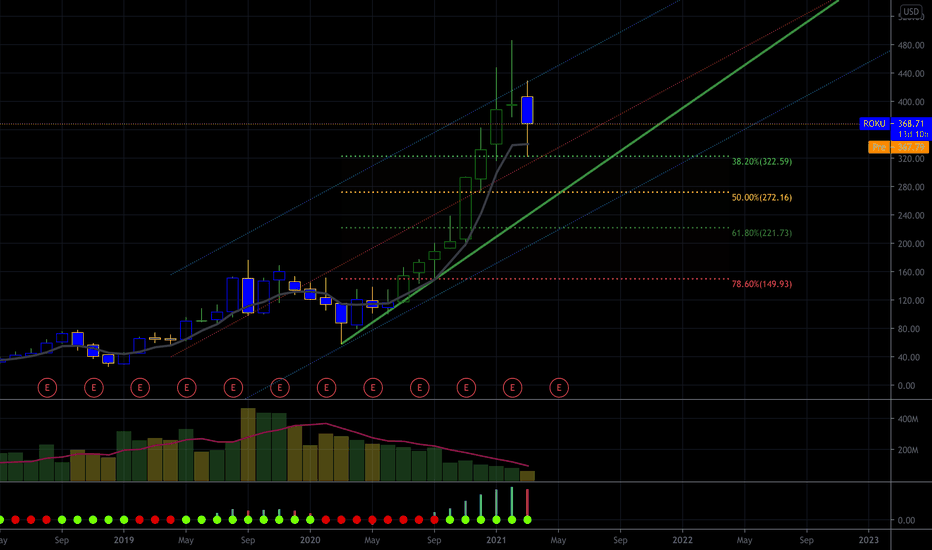
Task: Open the November 2020 earnings E marker
Action: (x=466, y=388)
